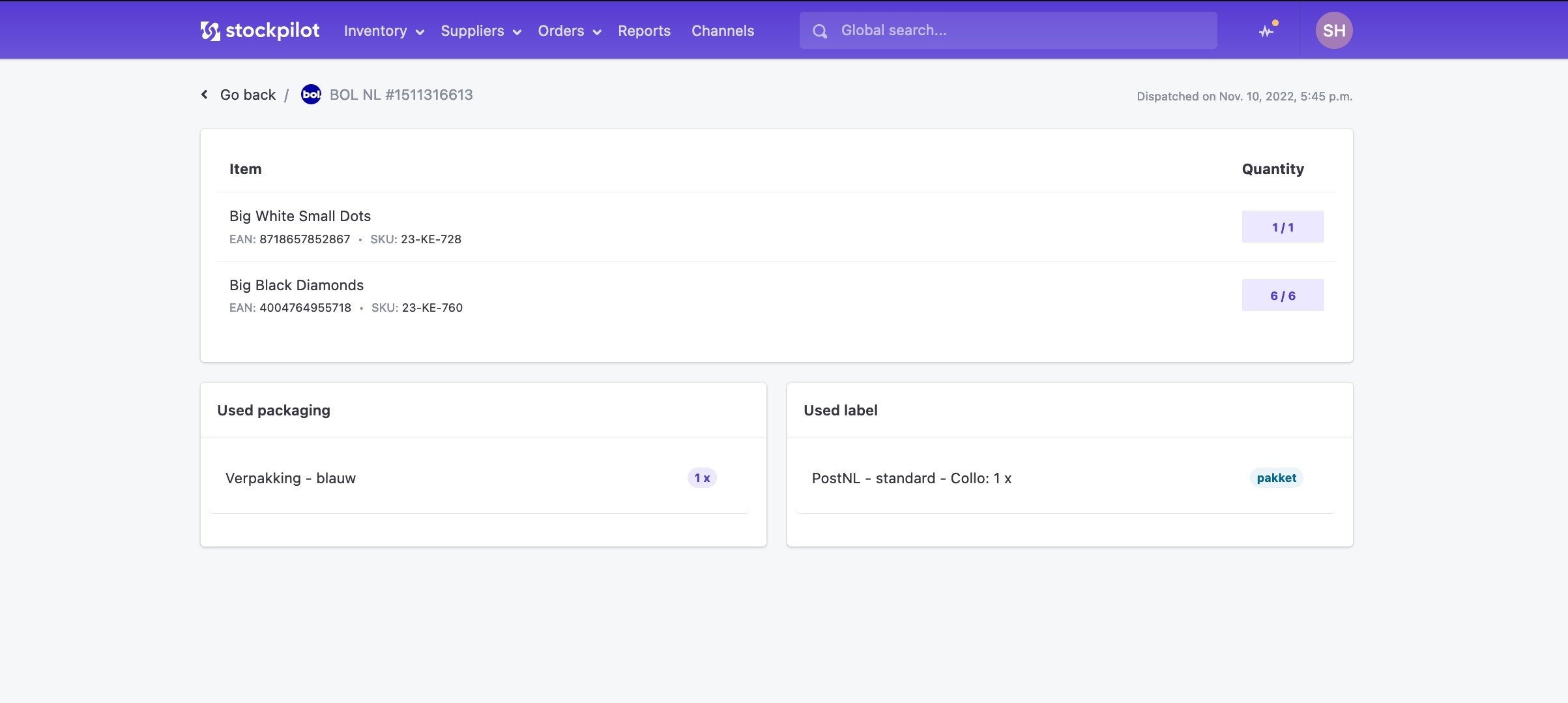Screen dimensions: 1568x703
Task: Expand the Suppliers dropdown menu
Action: [x=481, y=31]
